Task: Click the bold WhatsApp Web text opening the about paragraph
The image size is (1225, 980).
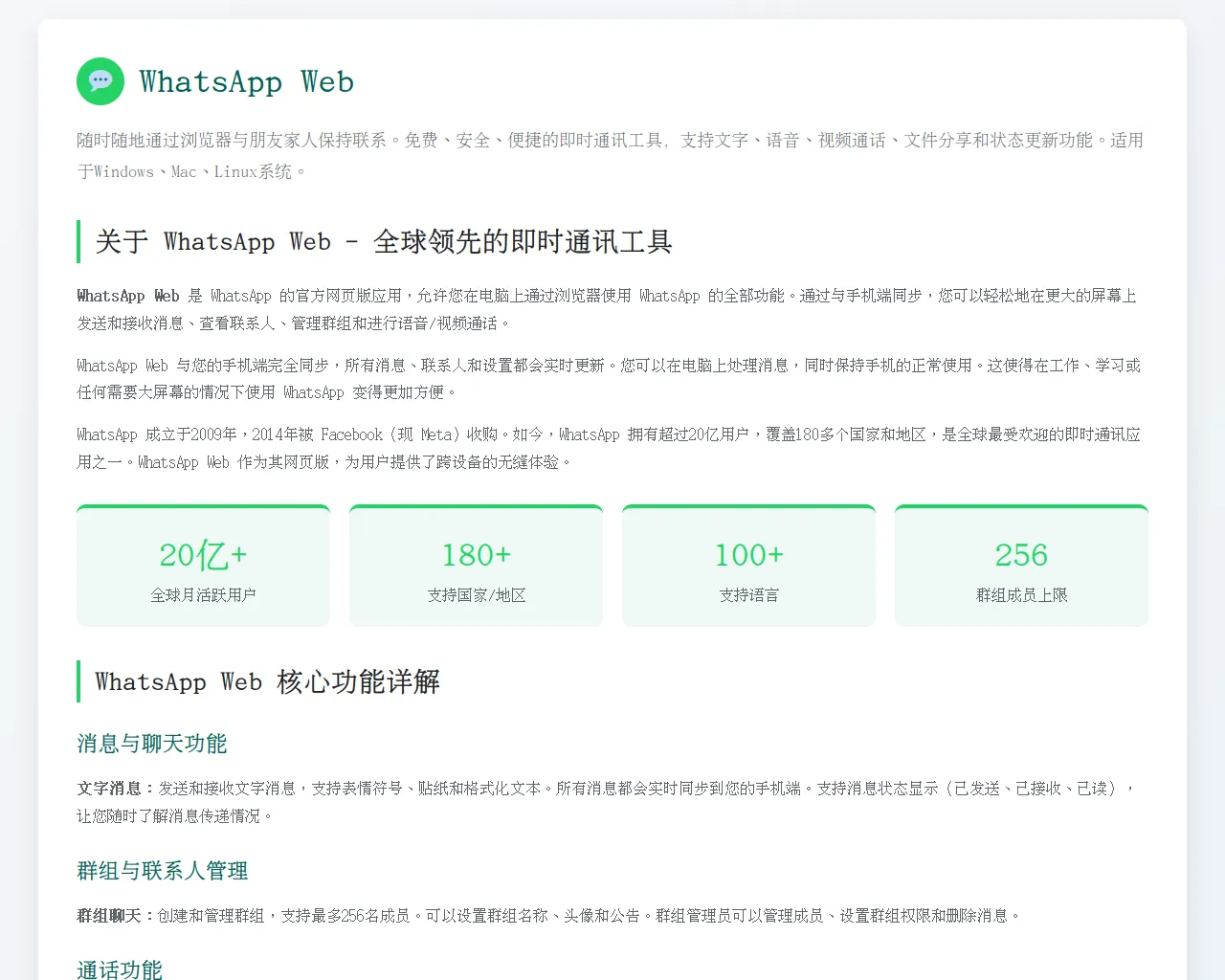Action: [128, 296]
